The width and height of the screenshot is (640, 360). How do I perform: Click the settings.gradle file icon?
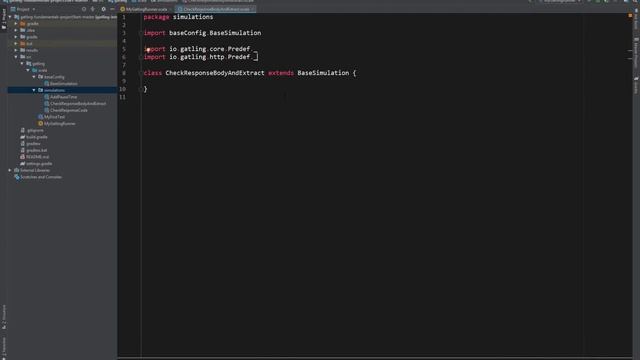pos(22,163)
